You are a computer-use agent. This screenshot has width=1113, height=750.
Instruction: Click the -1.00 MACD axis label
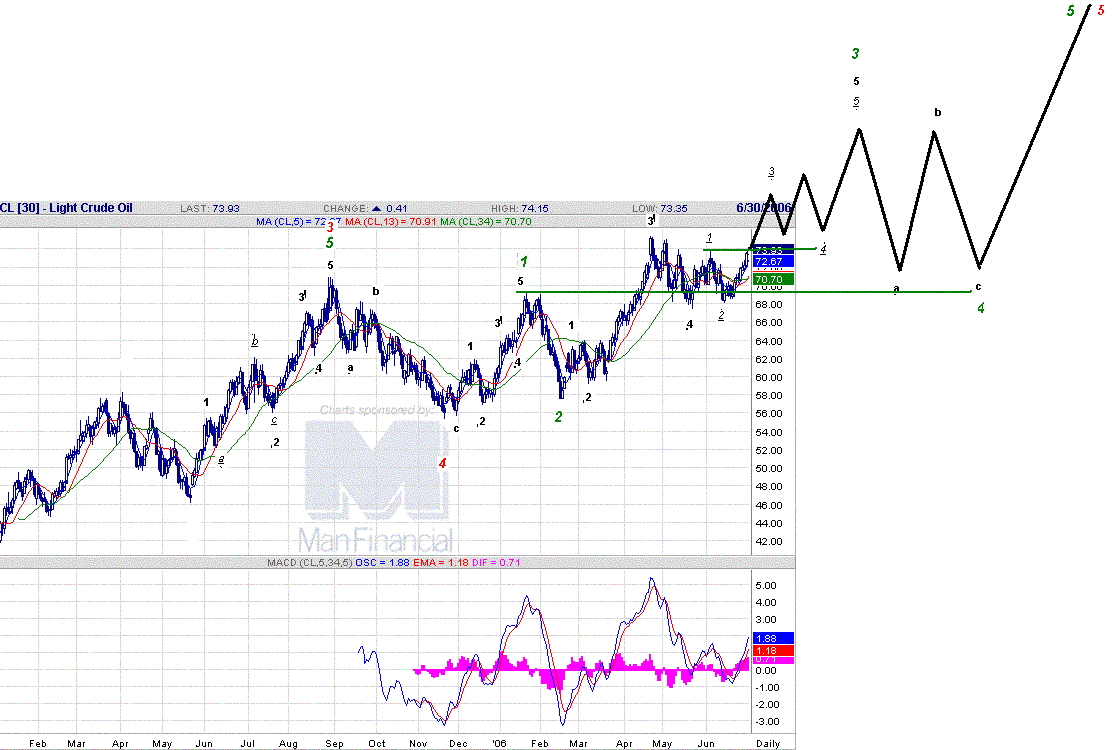tap(766, 688)
